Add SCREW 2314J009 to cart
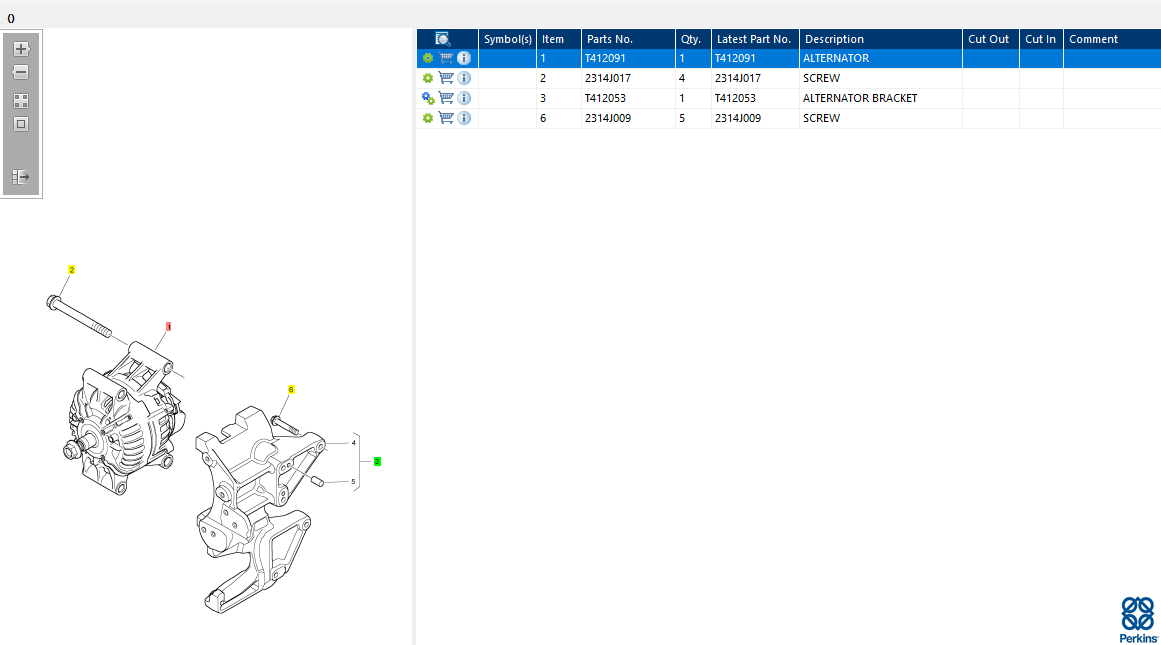The height and width of the screenshot is (645, 1161). pyautogui.click(x=446, y=118)
